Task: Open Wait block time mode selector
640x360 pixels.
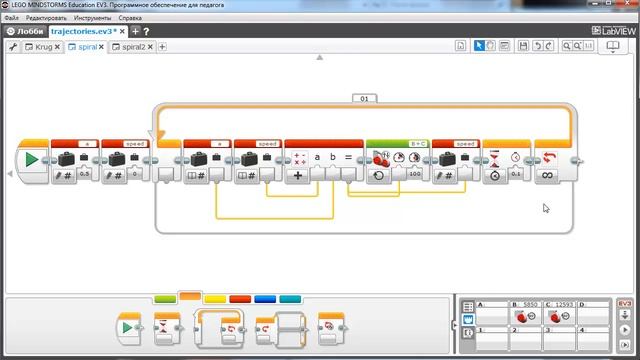Action: (x=495, y=176)
